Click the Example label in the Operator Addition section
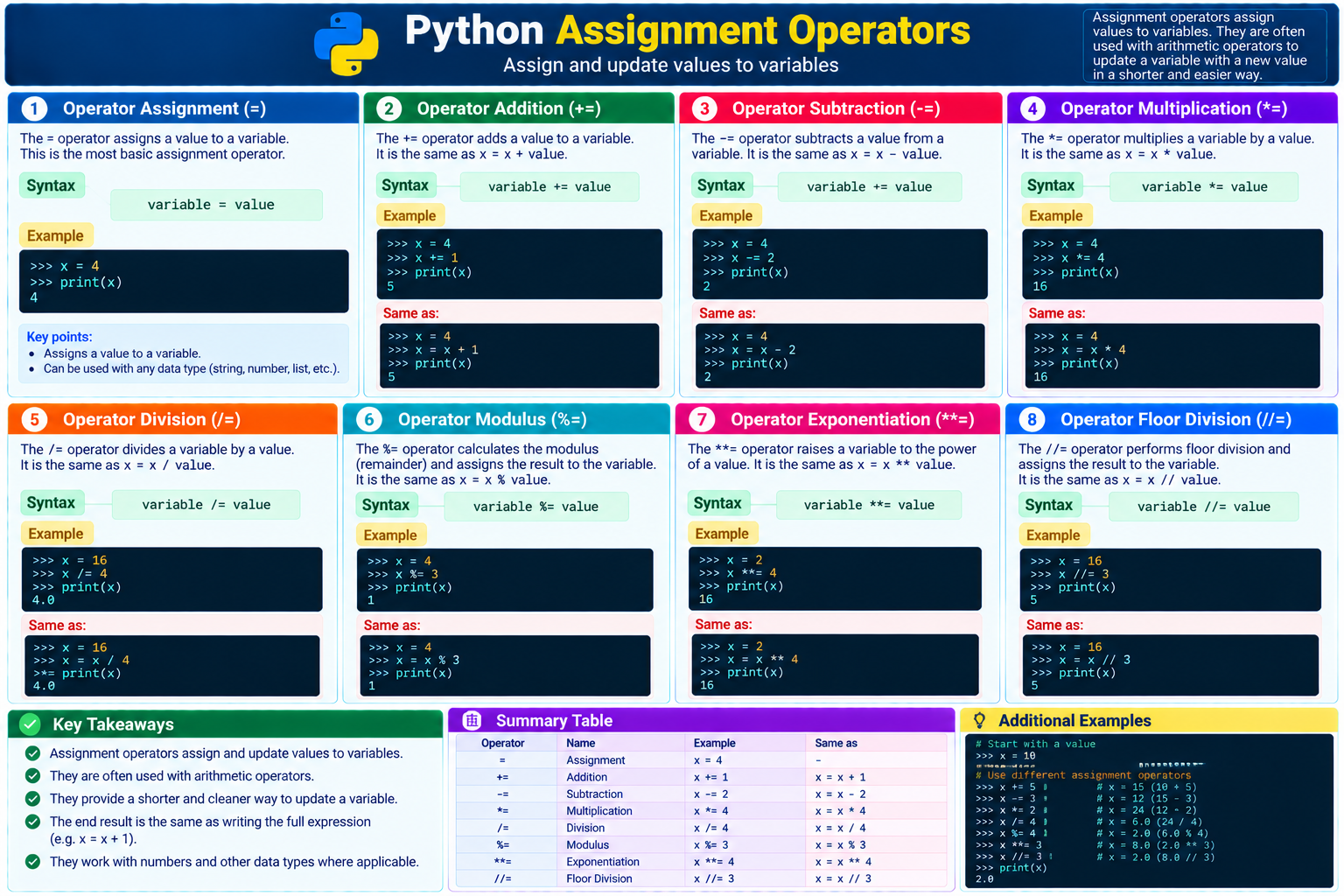1344x896 pixels. (409, 216)
